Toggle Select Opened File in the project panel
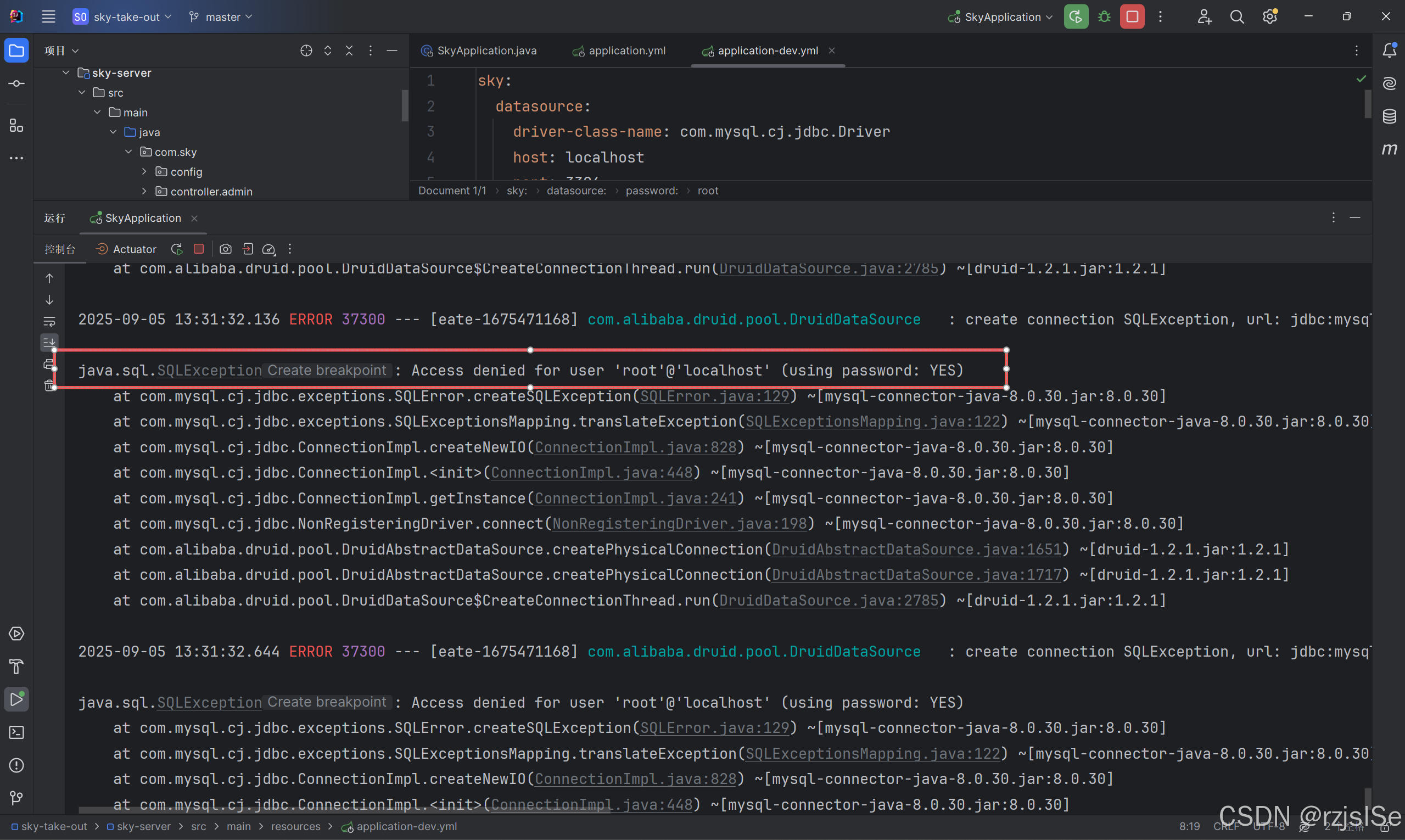This screenshot has width=1405, height=840. point(306,51)
